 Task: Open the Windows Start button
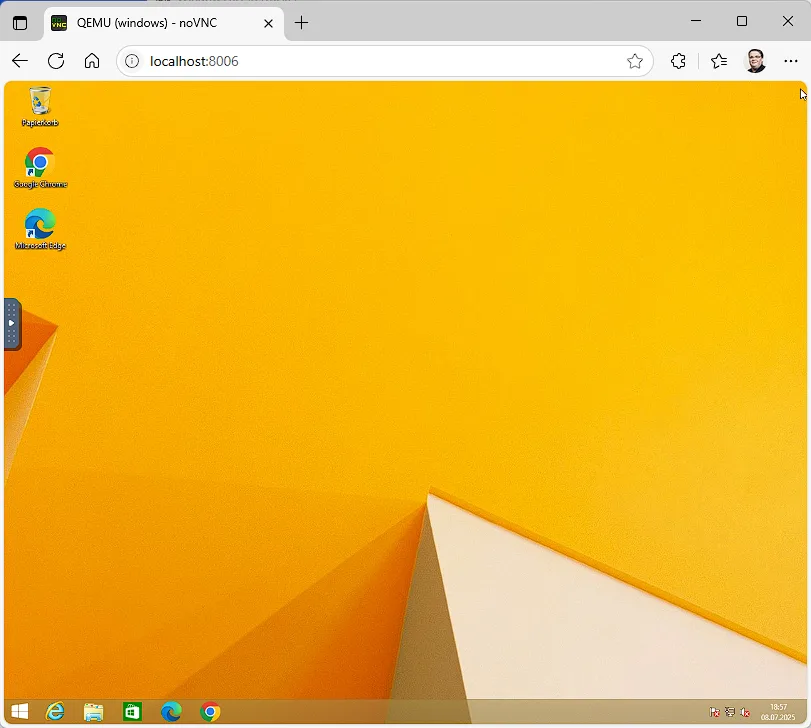(19, 712)
